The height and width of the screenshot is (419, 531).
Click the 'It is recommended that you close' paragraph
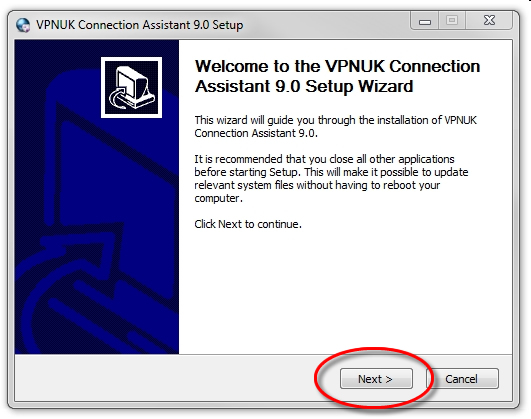[x=331, y=179]
